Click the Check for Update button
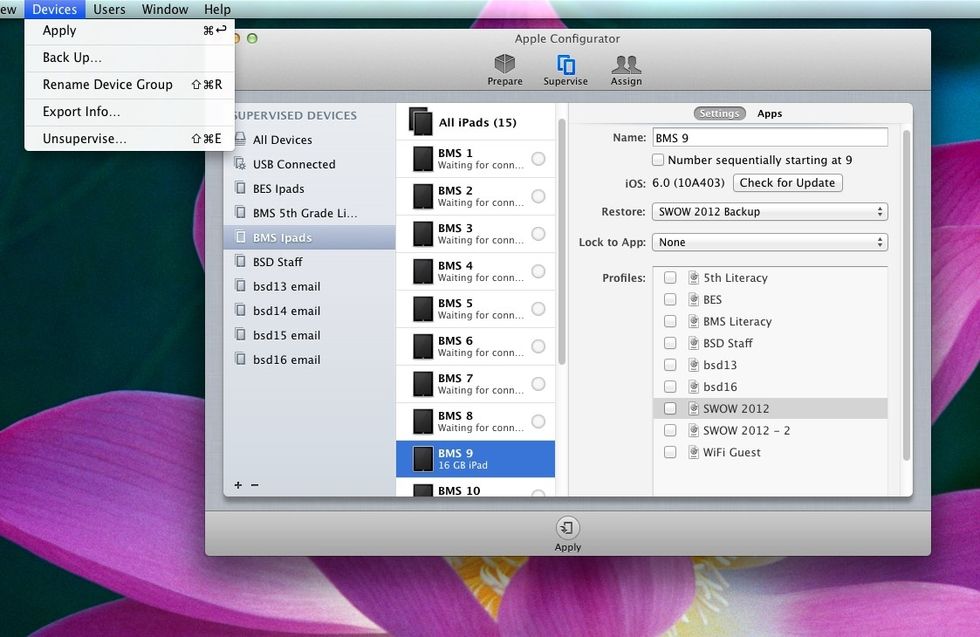The width and height of the screenshot is (980, 637). (x=787, y=183)
